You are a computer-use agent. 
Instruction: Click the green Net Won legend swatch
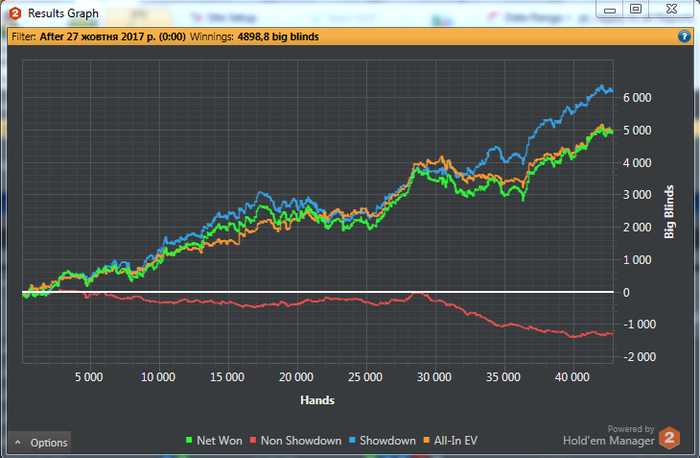[189, 440]
